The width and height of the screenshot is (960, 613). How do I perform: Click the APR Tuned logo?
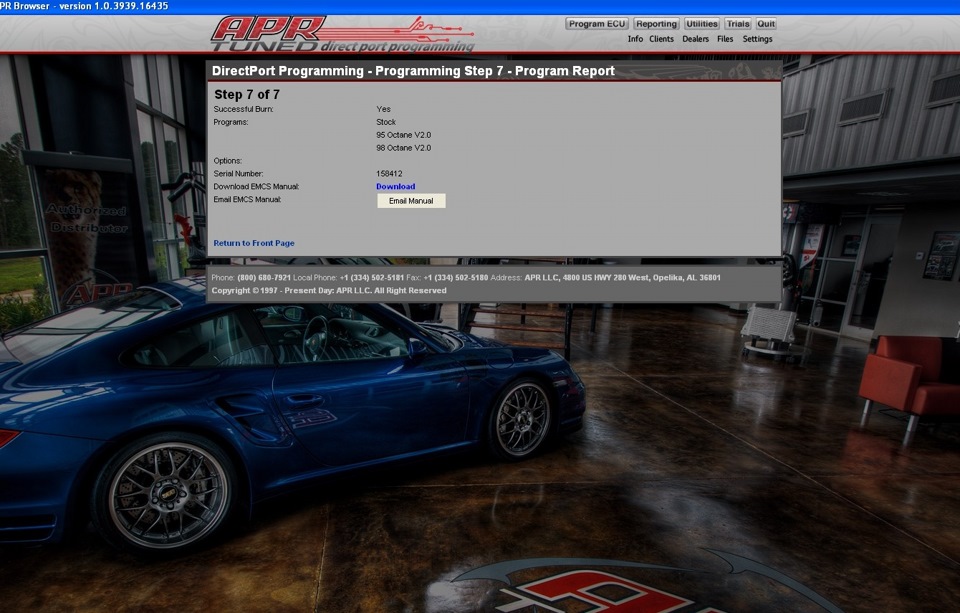[x=343, y=34]
